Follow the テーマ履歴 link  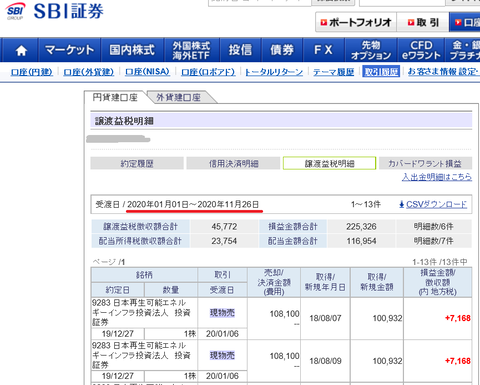pyautogui.click(x=333, y=72)
